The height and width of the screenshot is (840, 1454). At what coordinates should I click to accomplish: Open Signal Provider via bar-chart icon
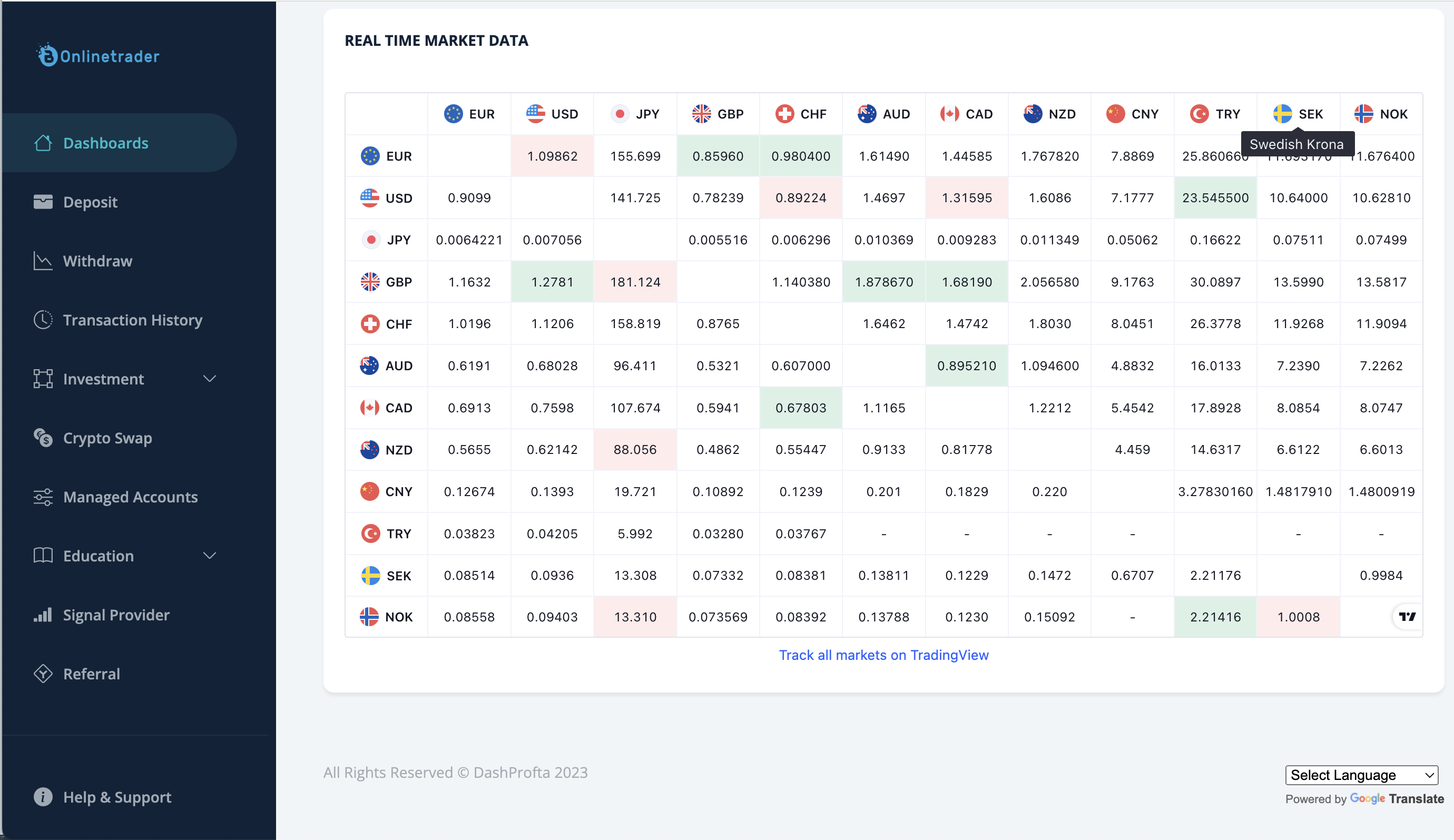click(x=43, y=615)
